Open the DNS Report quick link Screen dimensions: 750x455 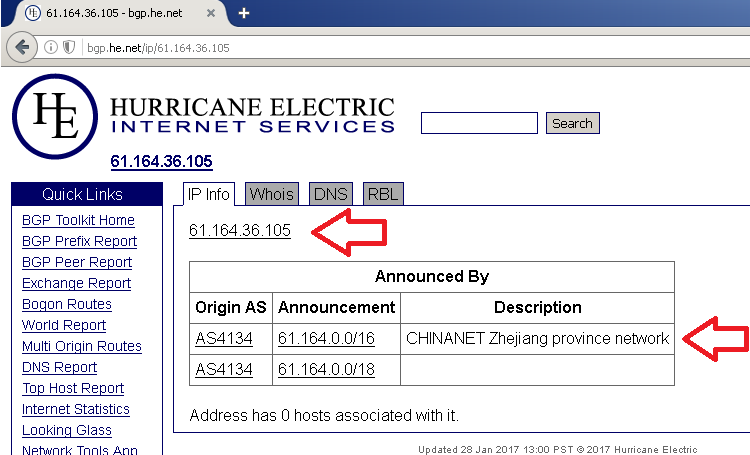click(59, 367)
